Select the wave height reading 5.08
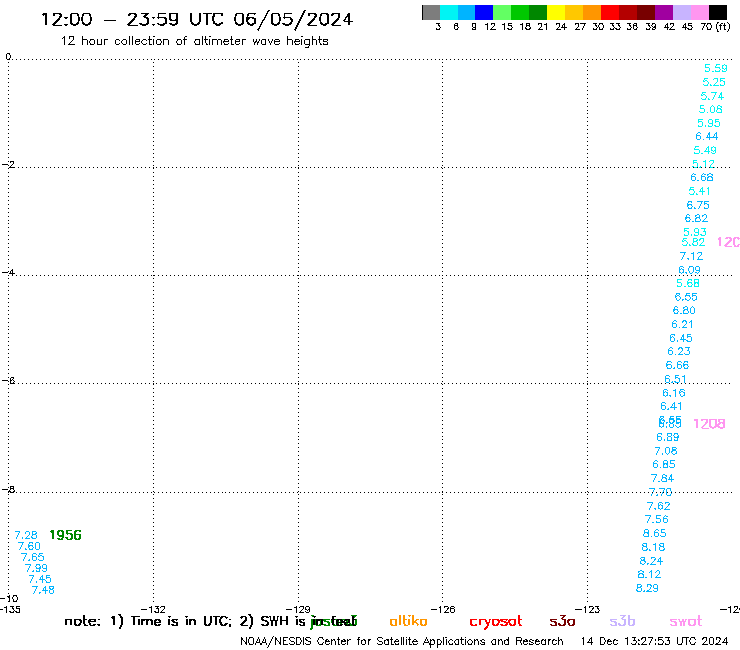 [710, 110]
